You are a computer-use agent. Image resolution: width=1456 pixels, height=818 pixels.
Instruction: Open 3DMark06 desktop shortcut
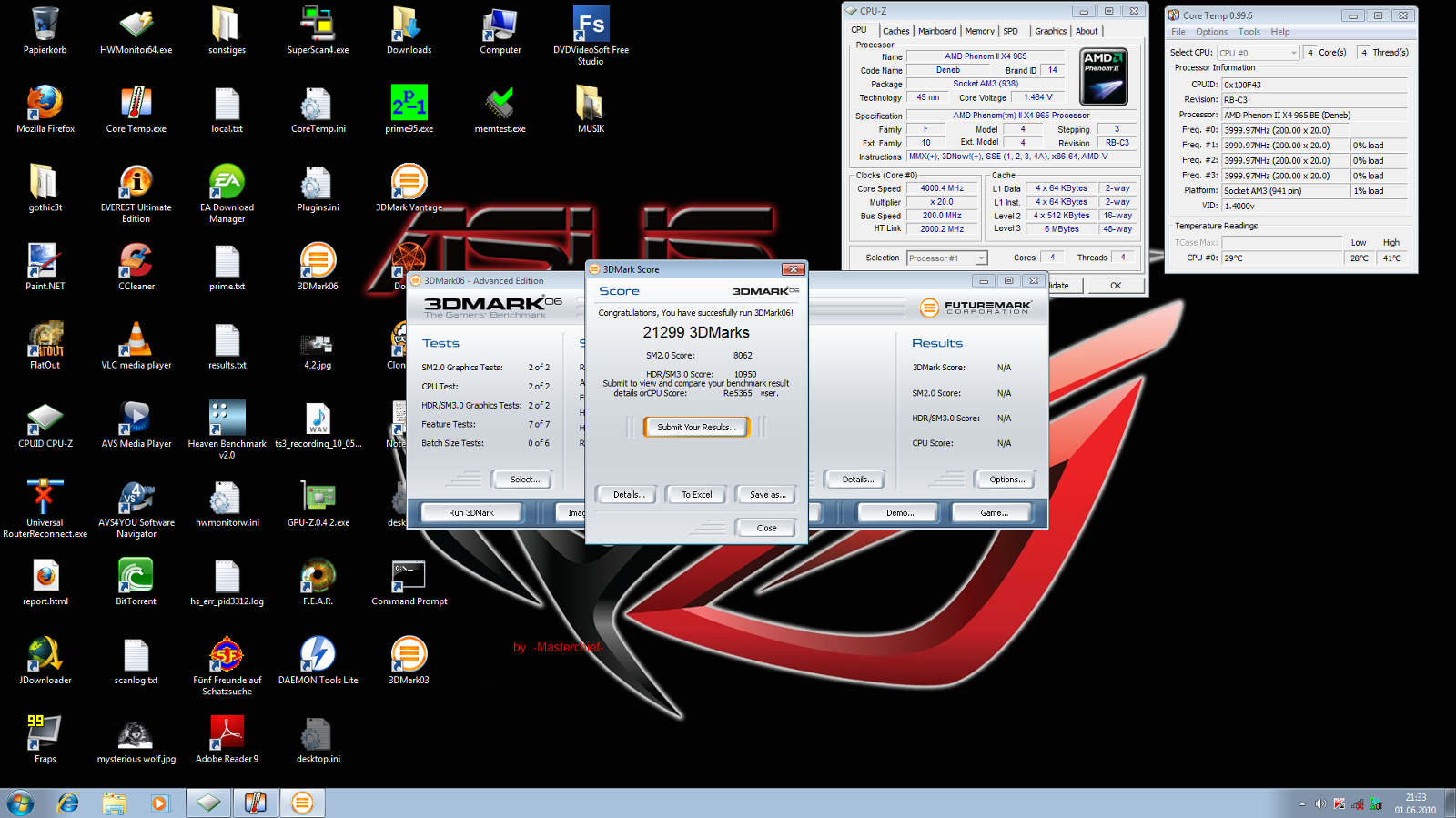318,267
